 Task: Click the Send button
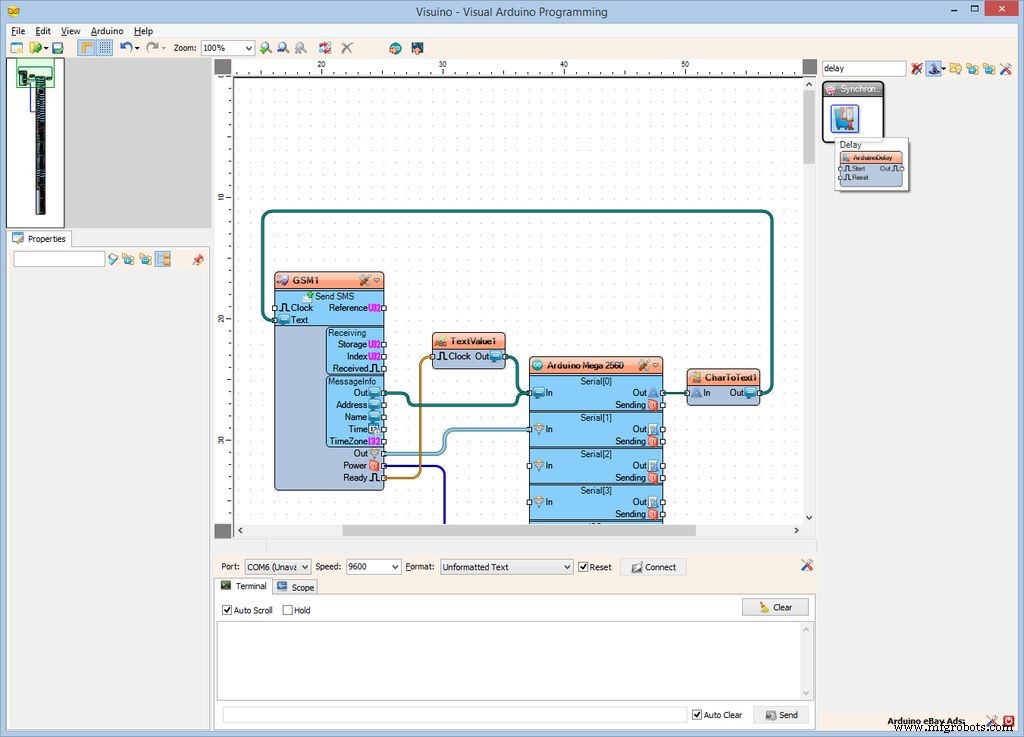[x=780, y=715]
